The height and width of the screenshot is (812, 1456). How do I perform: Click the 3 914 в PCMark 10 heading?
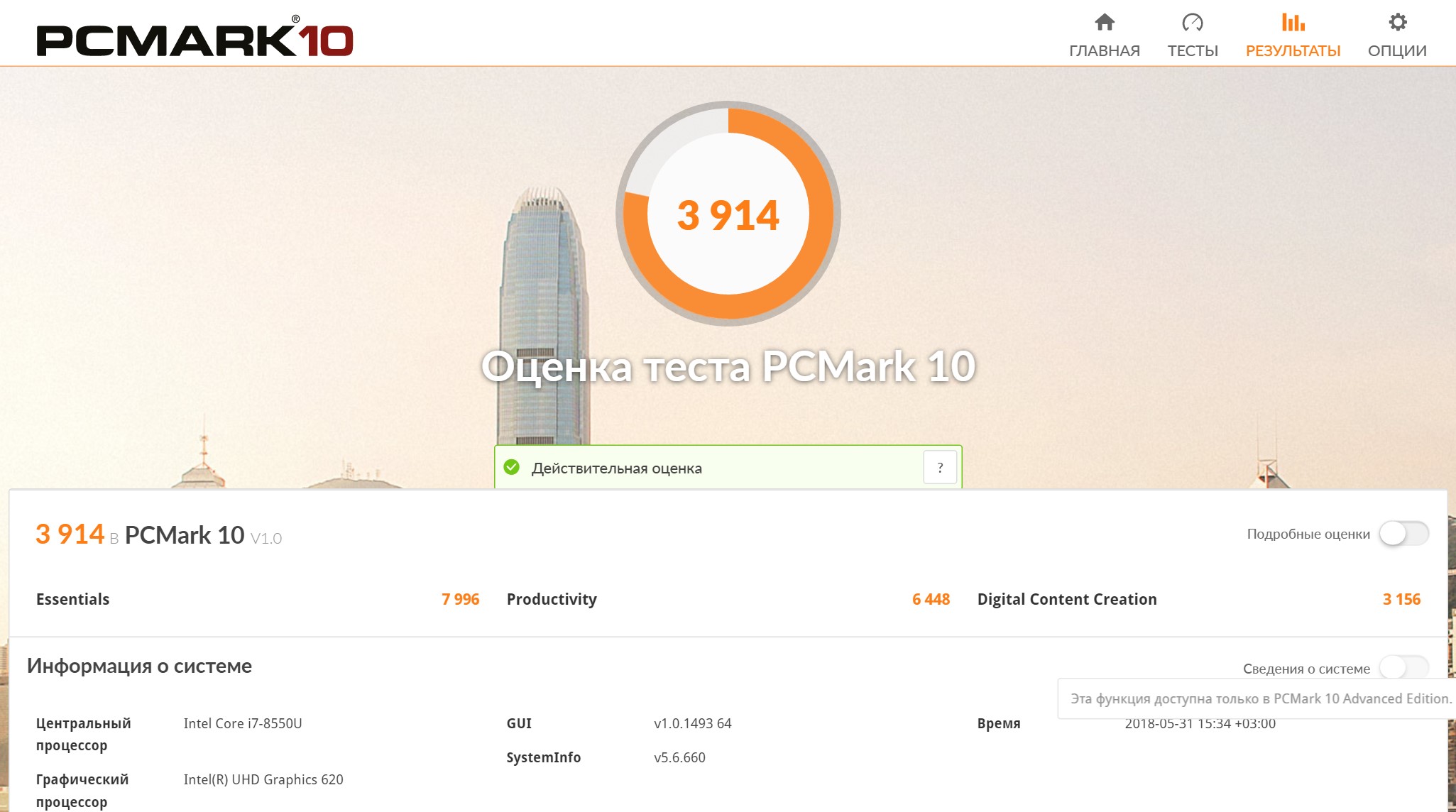click(158, 534)
